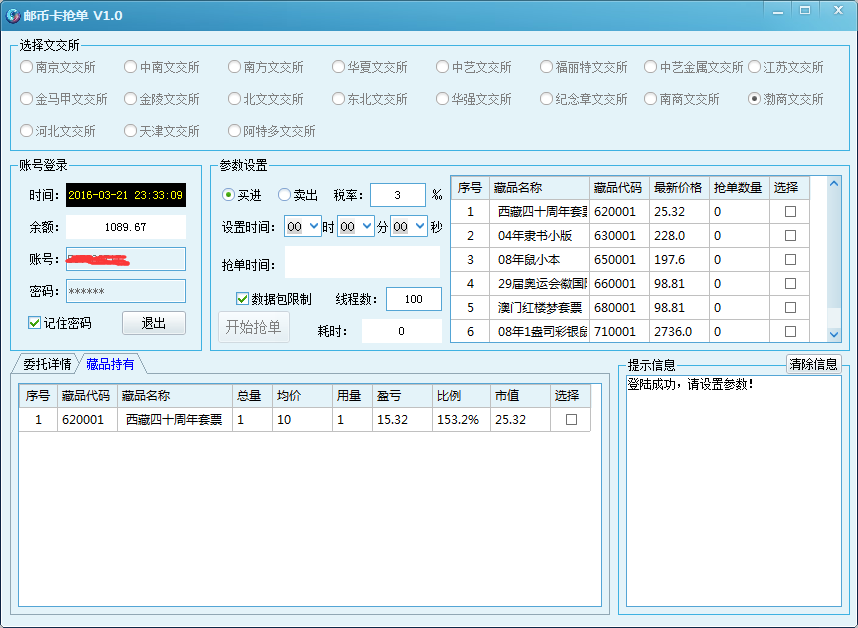This screenshot has width=858, height=628.
Task: Click the 退出 logout button
Action: pos(154,323)
